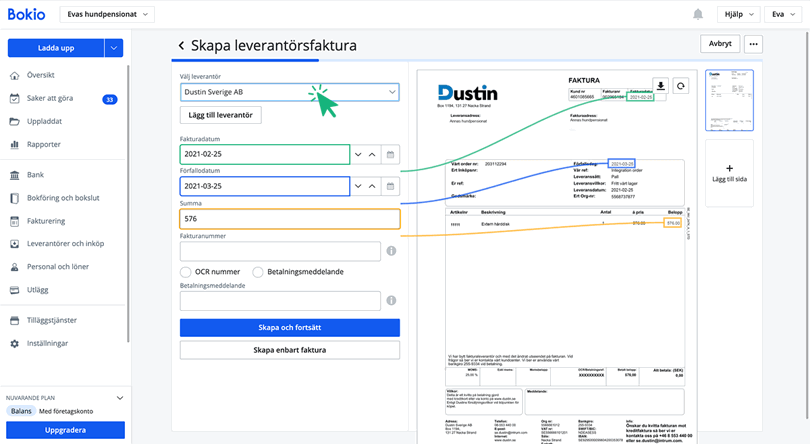Open calendar picker for Fakturadatum

390,155
